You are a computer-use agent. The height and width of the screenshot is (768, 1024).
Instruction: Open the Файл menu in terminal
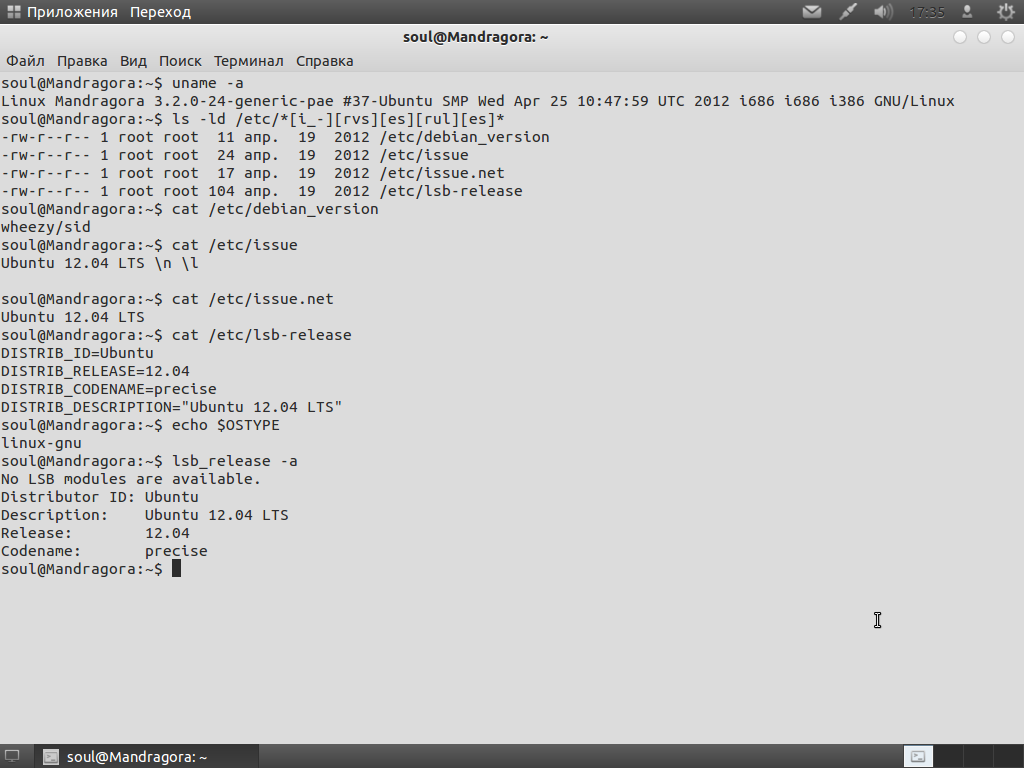coord(25,61)
